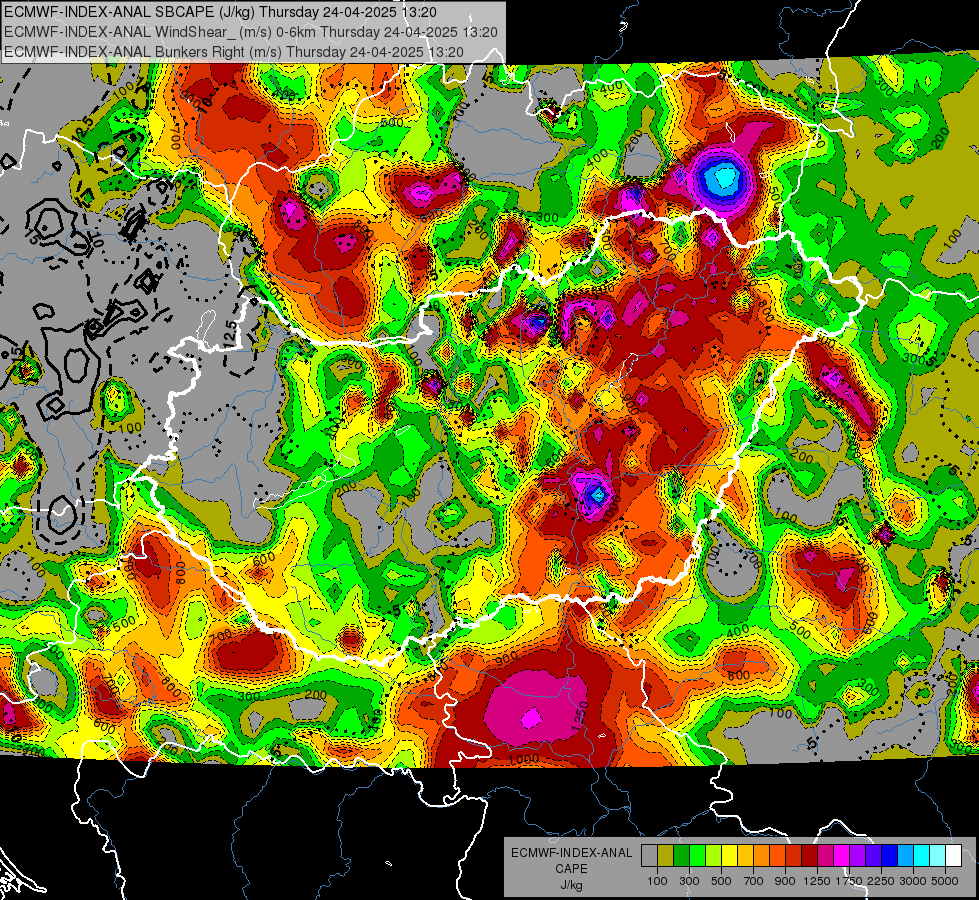Pick the purple legend swatch after 1750
Image resolution: width=979 pixels, height=900 pixels.
(857, 856)
